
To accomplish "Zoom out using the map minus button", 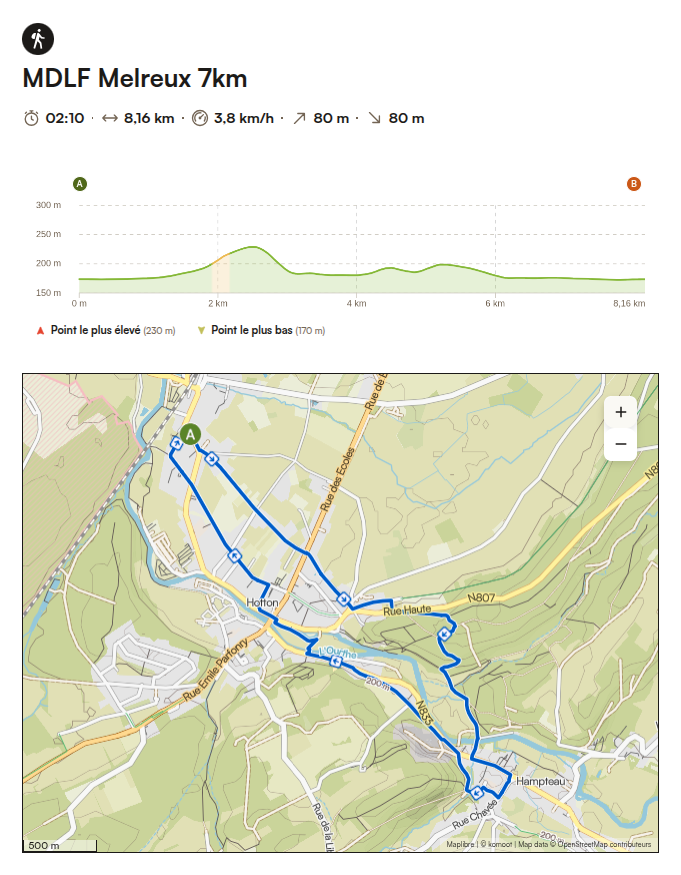I will 622,442.
